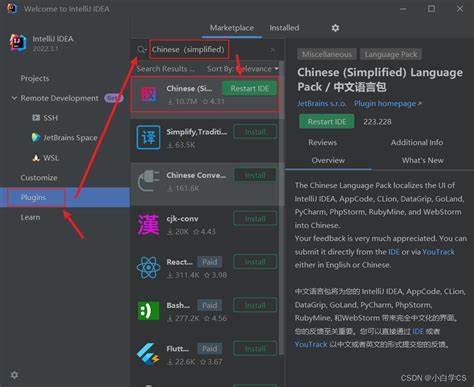The image size is (474, 387).
Task: Click the IntelliJ icon in the title bar
Action: point(12,9)
